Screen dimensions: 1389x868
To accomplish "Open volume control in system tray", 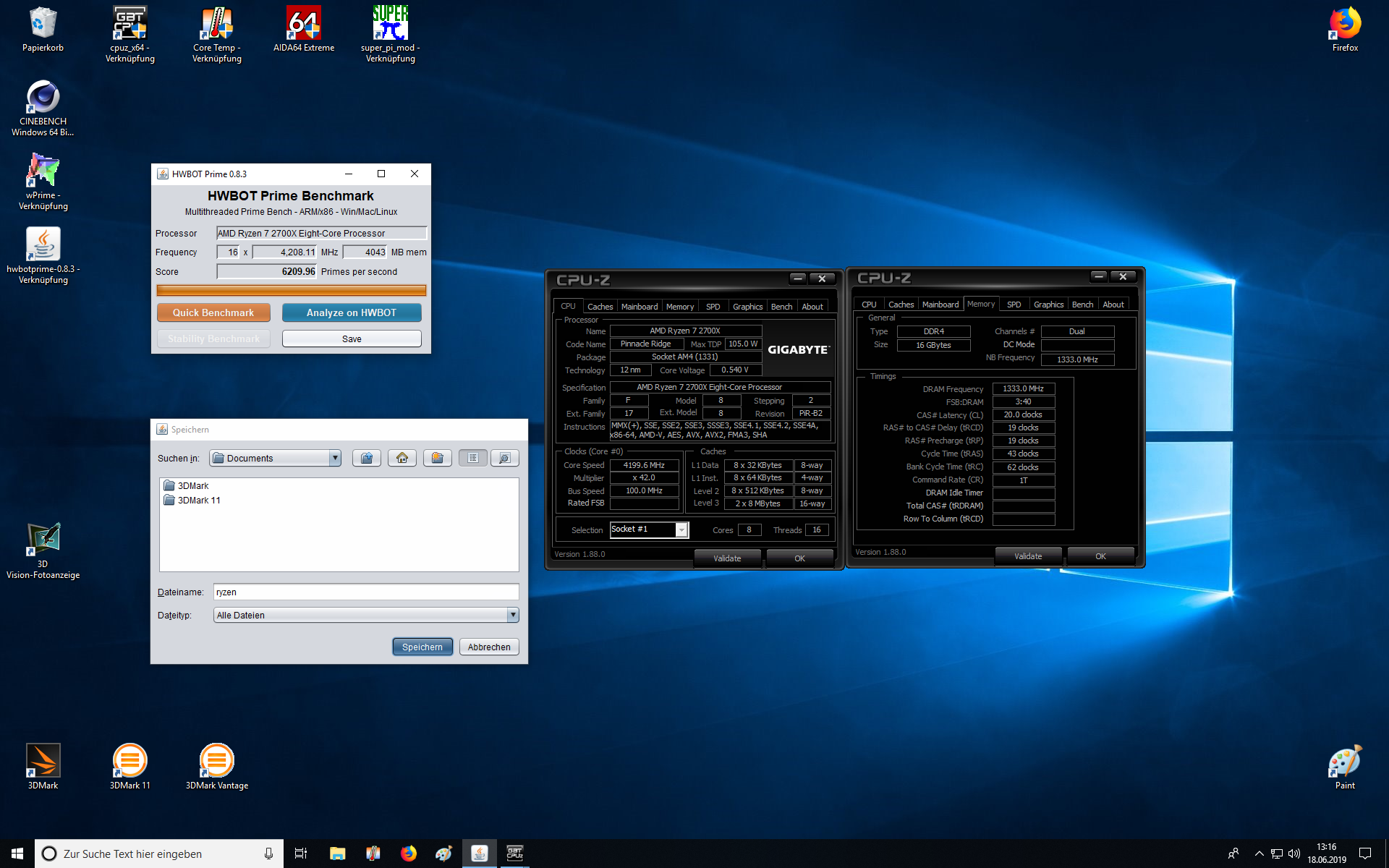I will pyautogui.click(x=1294, y=854).
